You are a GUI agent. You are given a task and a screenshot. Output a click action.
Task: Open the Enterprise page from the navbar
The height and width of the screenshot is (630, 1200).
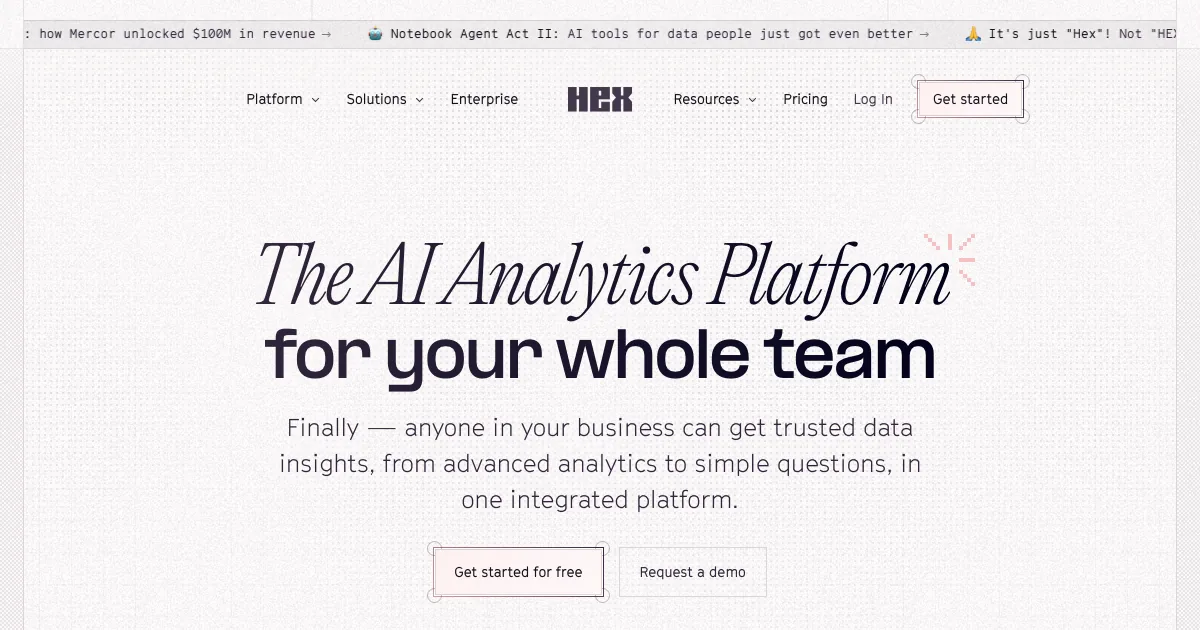pos(484,99)
